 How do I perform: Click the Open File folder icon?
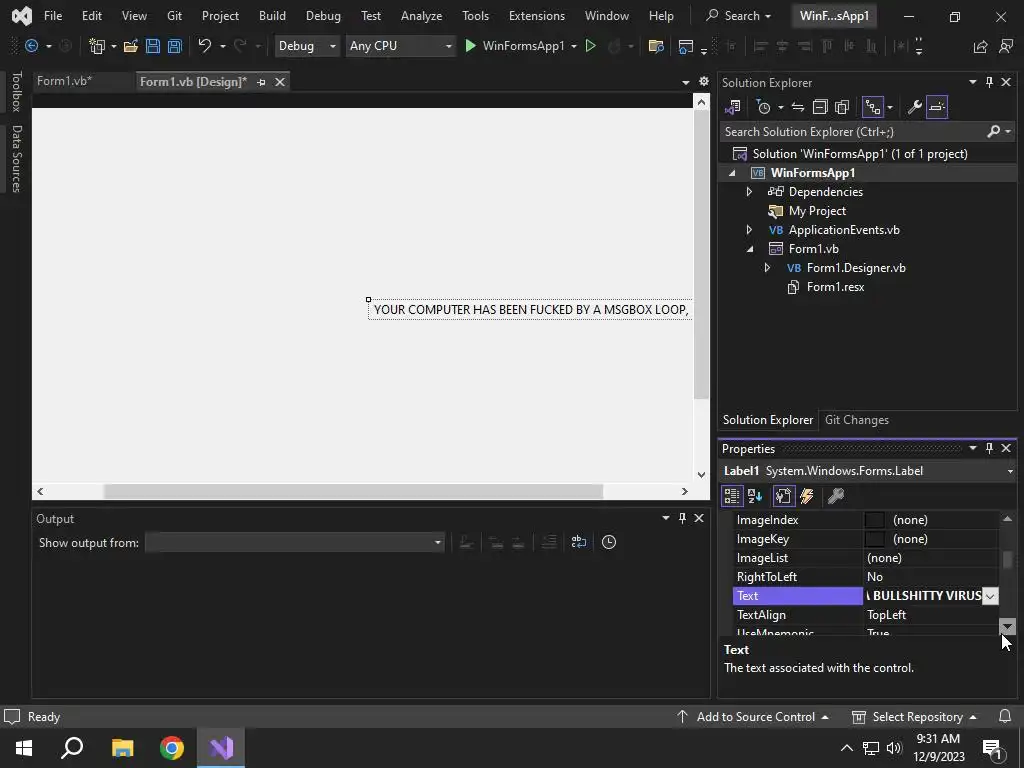tap(131, 46)
